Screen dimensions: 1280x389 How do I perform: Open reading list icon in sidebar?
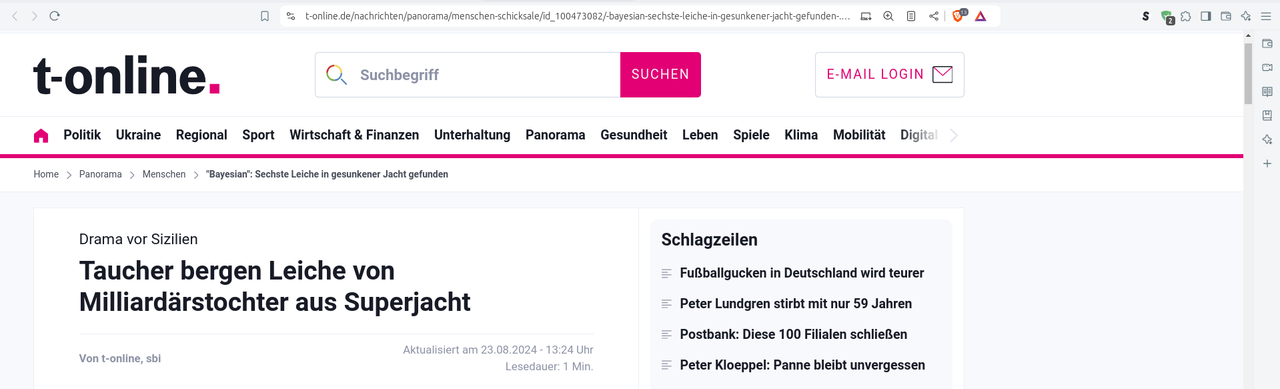click(x=1267, y=91)
